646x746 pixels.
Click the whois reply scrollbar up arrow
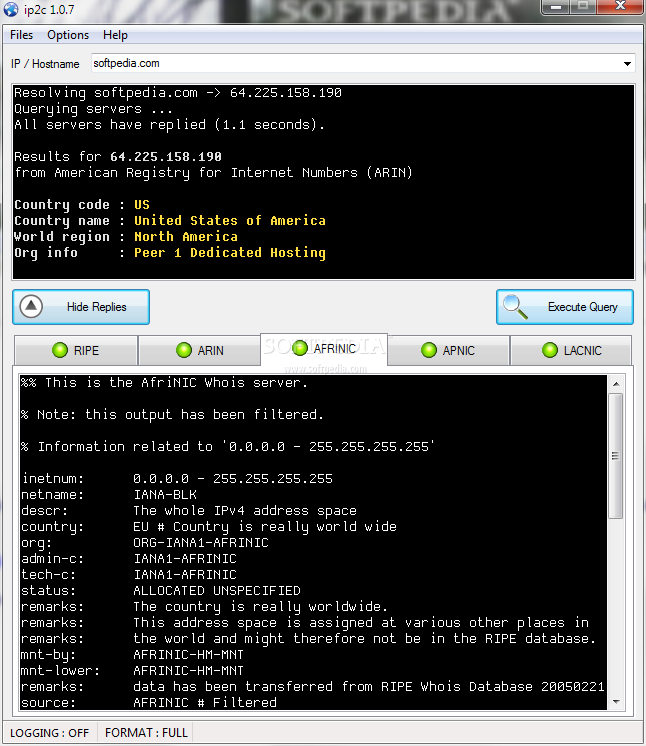point(616,384)
